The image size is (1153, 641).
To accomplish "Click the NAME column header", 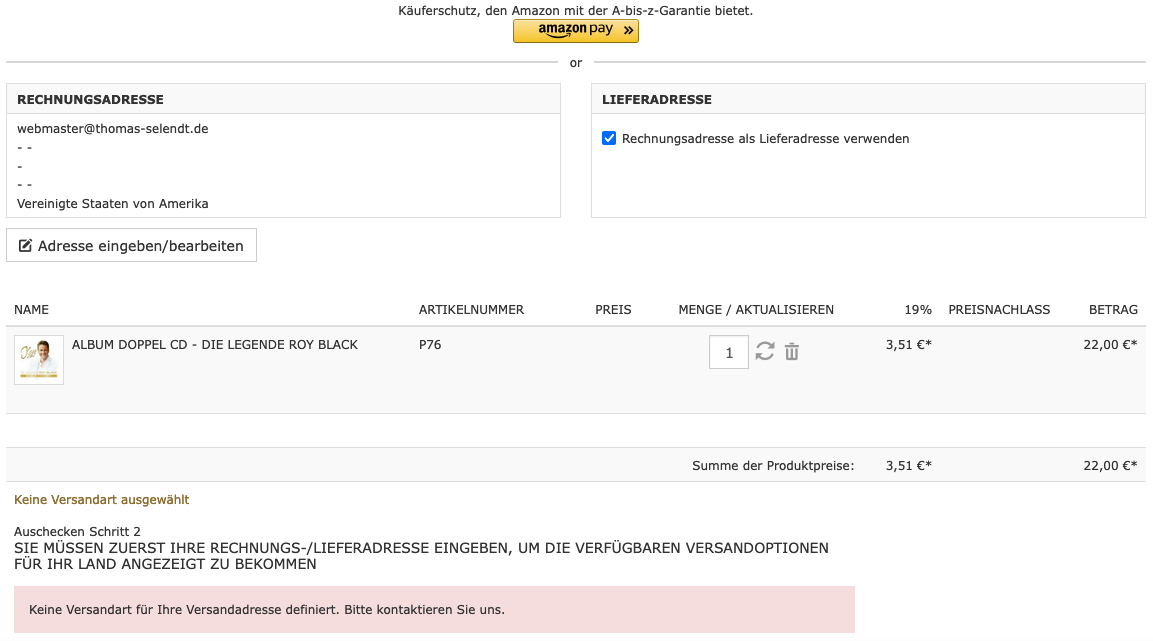I will pyautogui.click(x=31, y=310).
